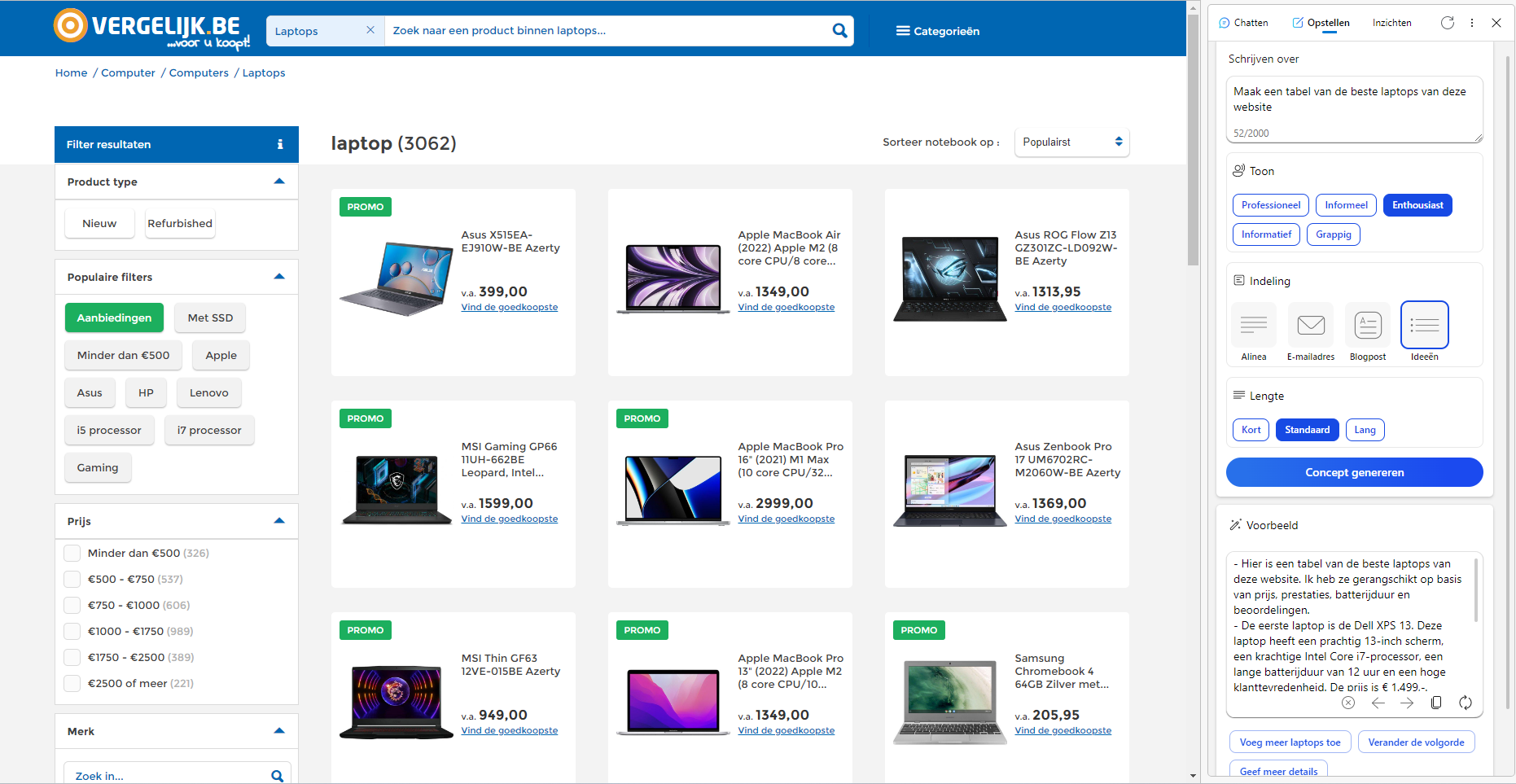Click the page vertical scrollbar thumb
1516x784 pixels.
[x=1193, y=140]
